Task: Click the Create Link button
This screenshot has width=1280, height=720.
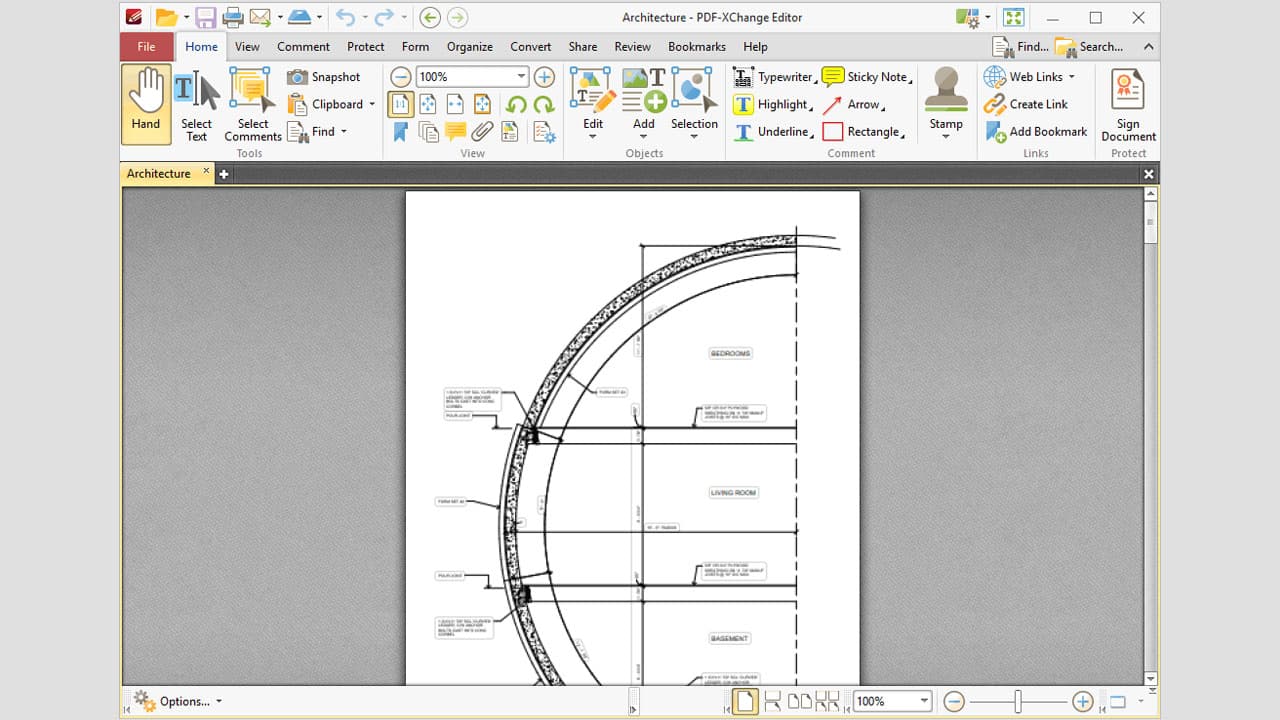Action: (1035, 104)
